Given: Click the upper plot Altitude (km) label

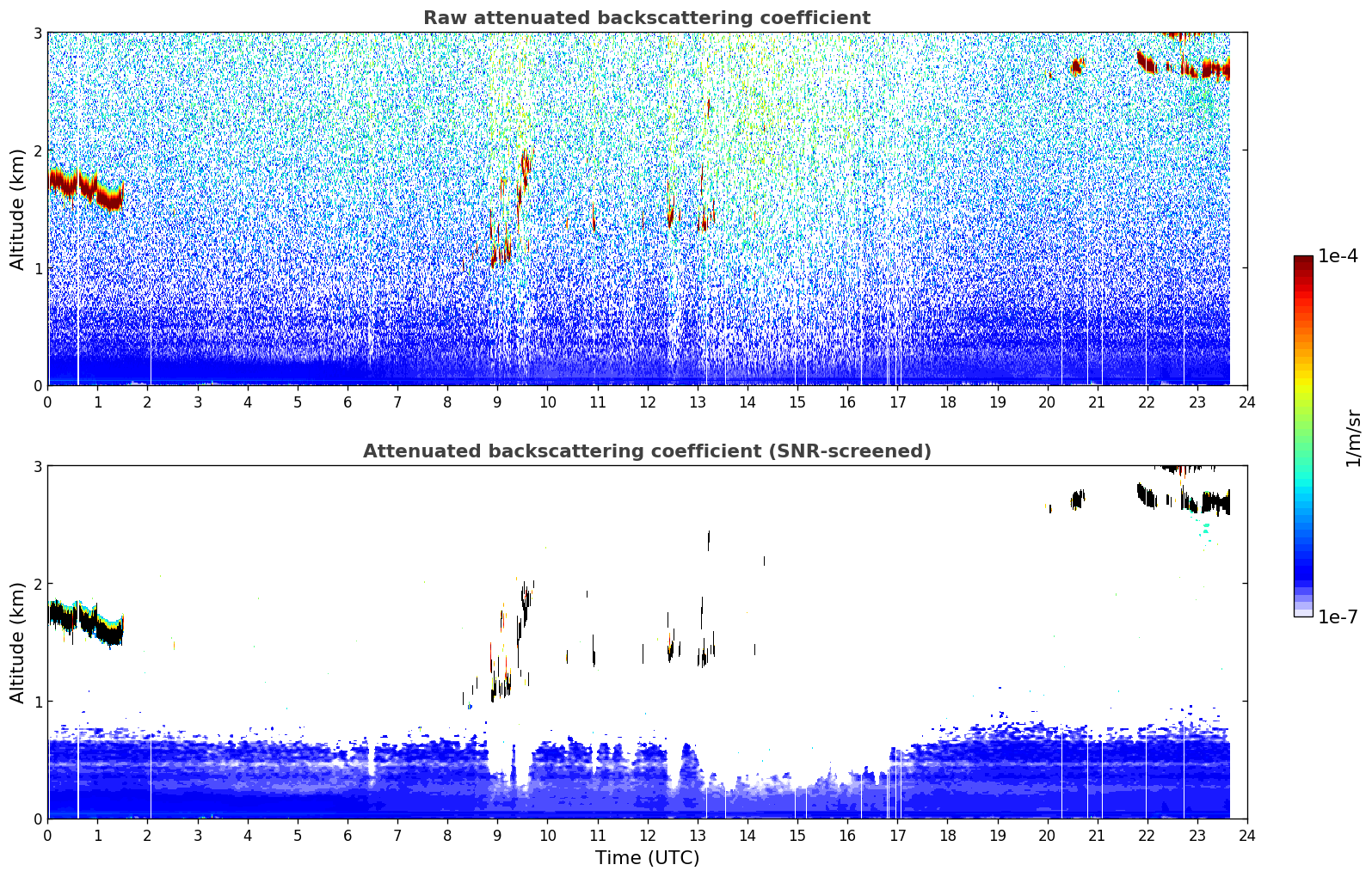Looking at the screenshot, I should (x=17, y=209).
